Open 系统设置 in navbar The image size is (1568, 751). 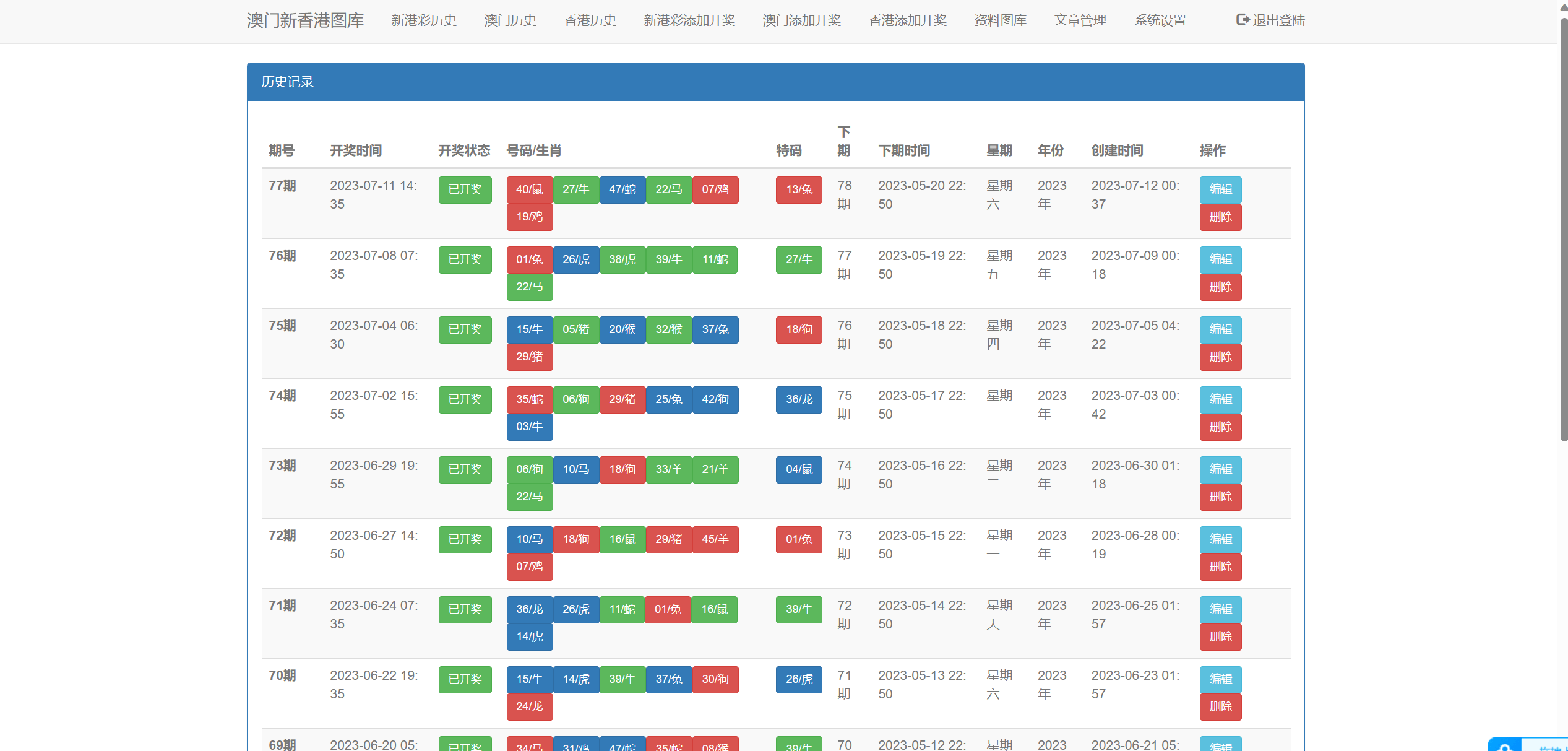(1160, 20)
